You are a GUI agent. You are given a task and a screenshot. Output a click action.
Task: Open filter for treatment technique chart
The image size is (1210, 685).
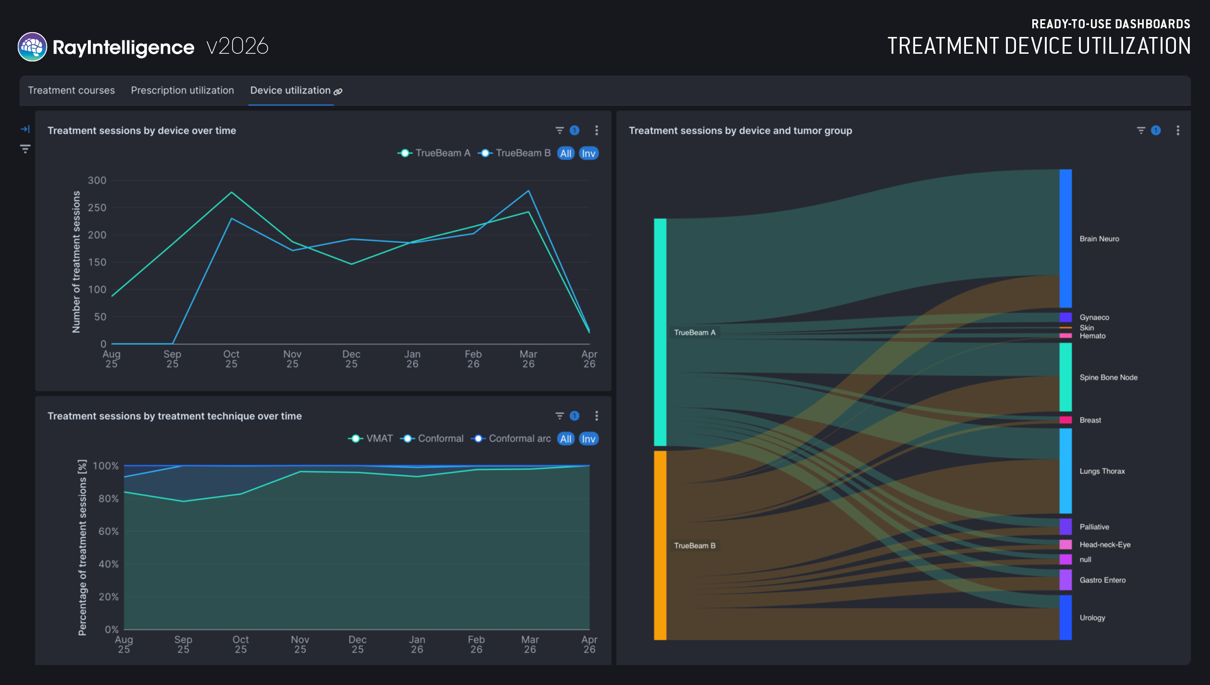pyautogui.click(x=560, y=416)
